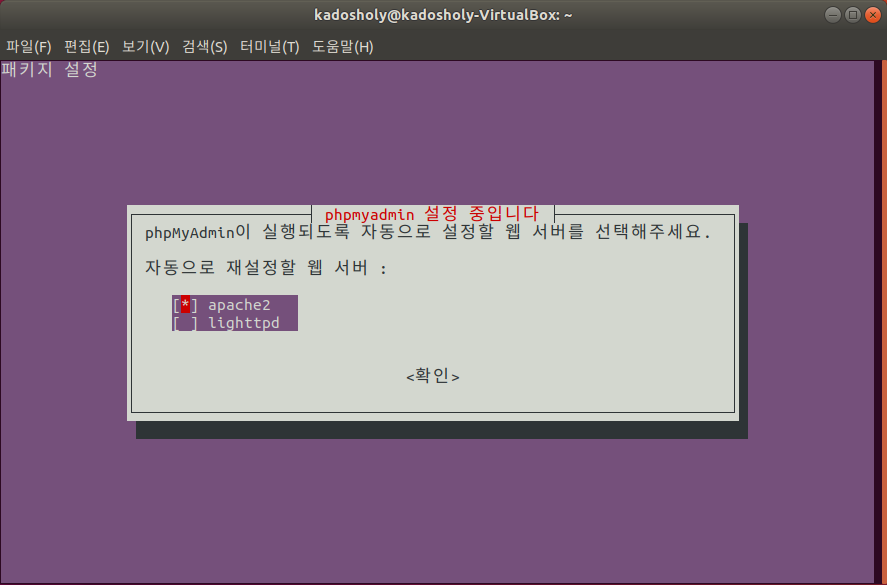This screenshot has height=585, width=887.
Task: Open the 보기(V) menu
Action: point(145,47)
